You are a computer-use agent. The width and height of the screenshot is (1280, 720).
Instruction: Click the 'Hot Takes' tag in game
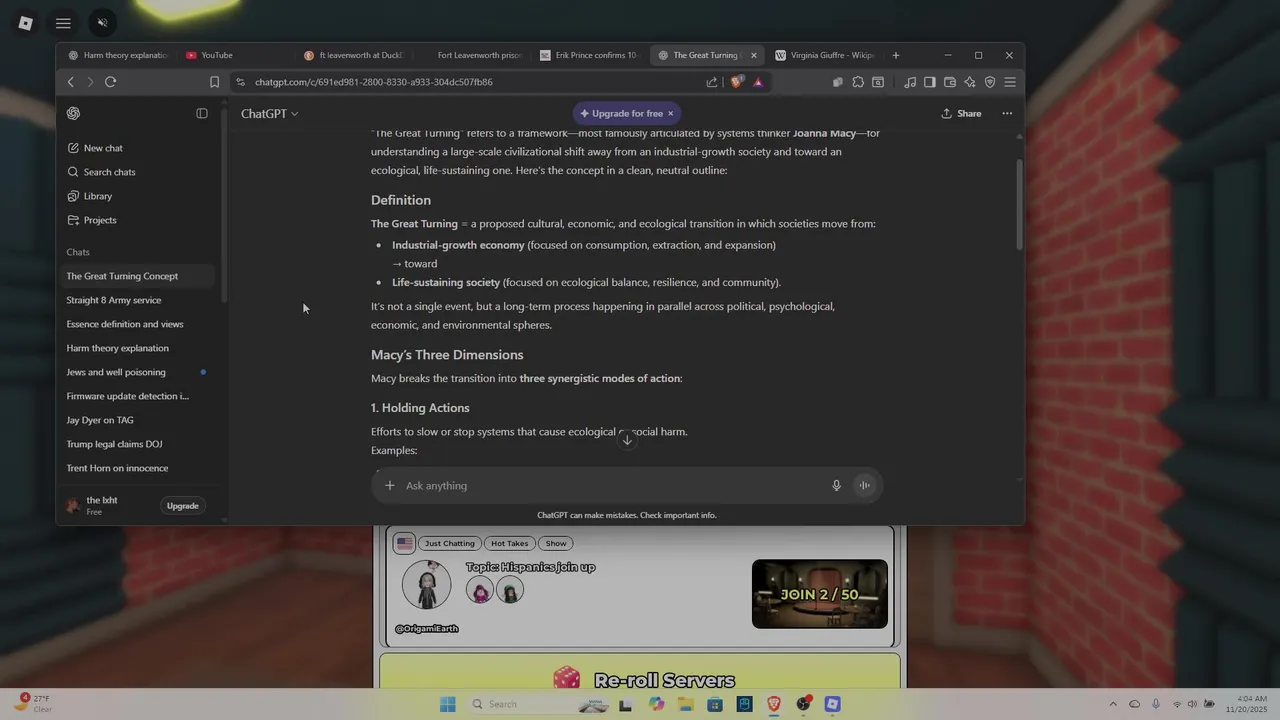(509, 543)
